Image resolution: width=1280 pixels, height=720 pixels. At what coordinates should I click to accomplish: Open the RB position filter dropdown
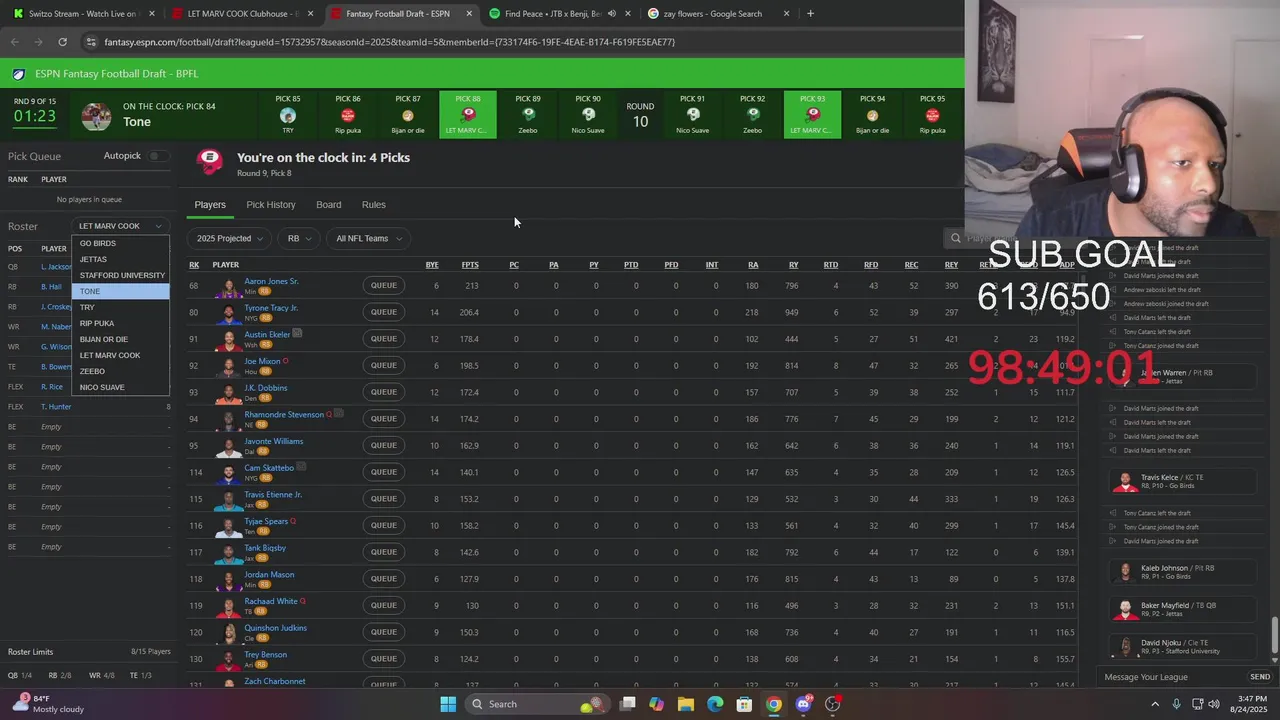[x=299, y=238]
